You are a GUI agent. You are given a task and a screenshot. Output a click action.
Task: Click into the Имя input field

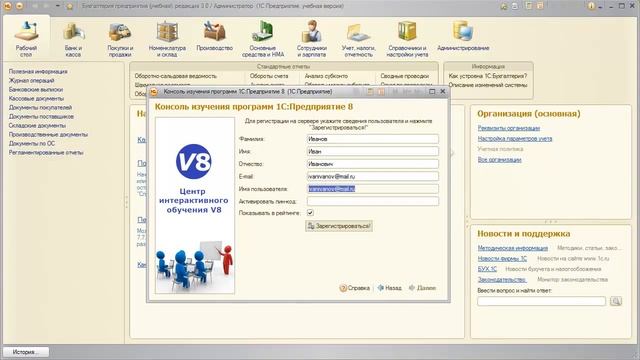[x=373, y=151]
